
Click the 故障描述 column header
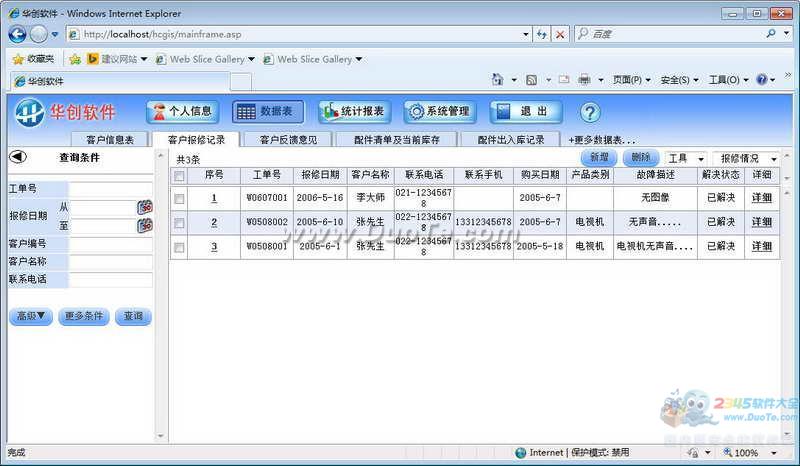(656, 175)
